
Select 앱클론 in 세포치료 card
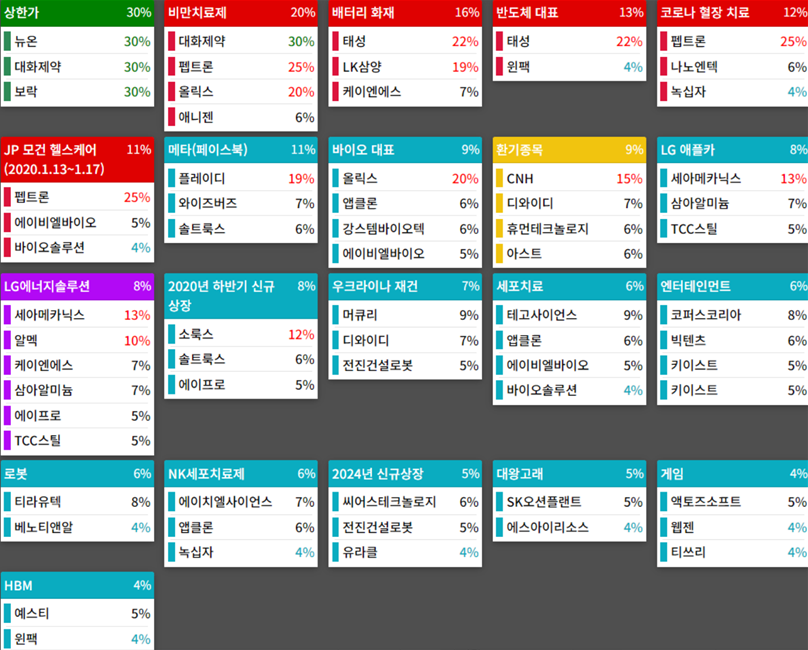[x=569, y=340]
